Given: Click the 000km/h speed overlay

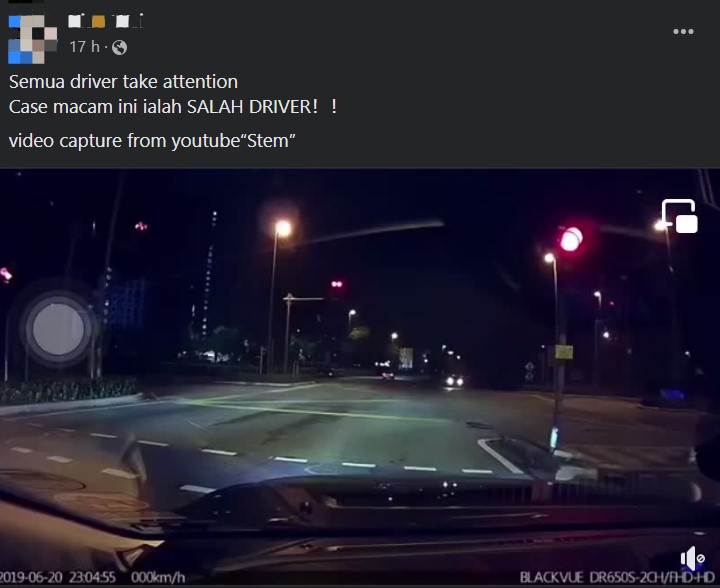Looking at the screenshot, I should 158,577.
